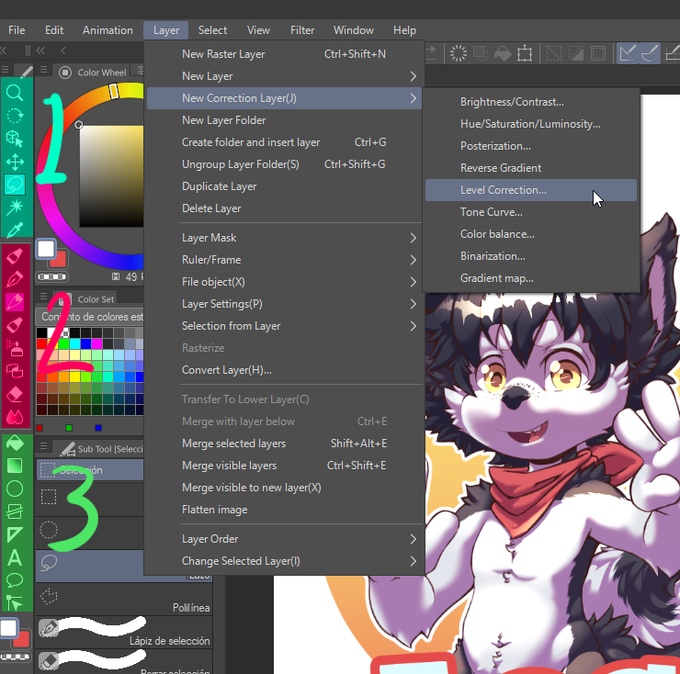Click the Fill icon in command bar
This screenshot has width=680, height=674.
[503, 53]
